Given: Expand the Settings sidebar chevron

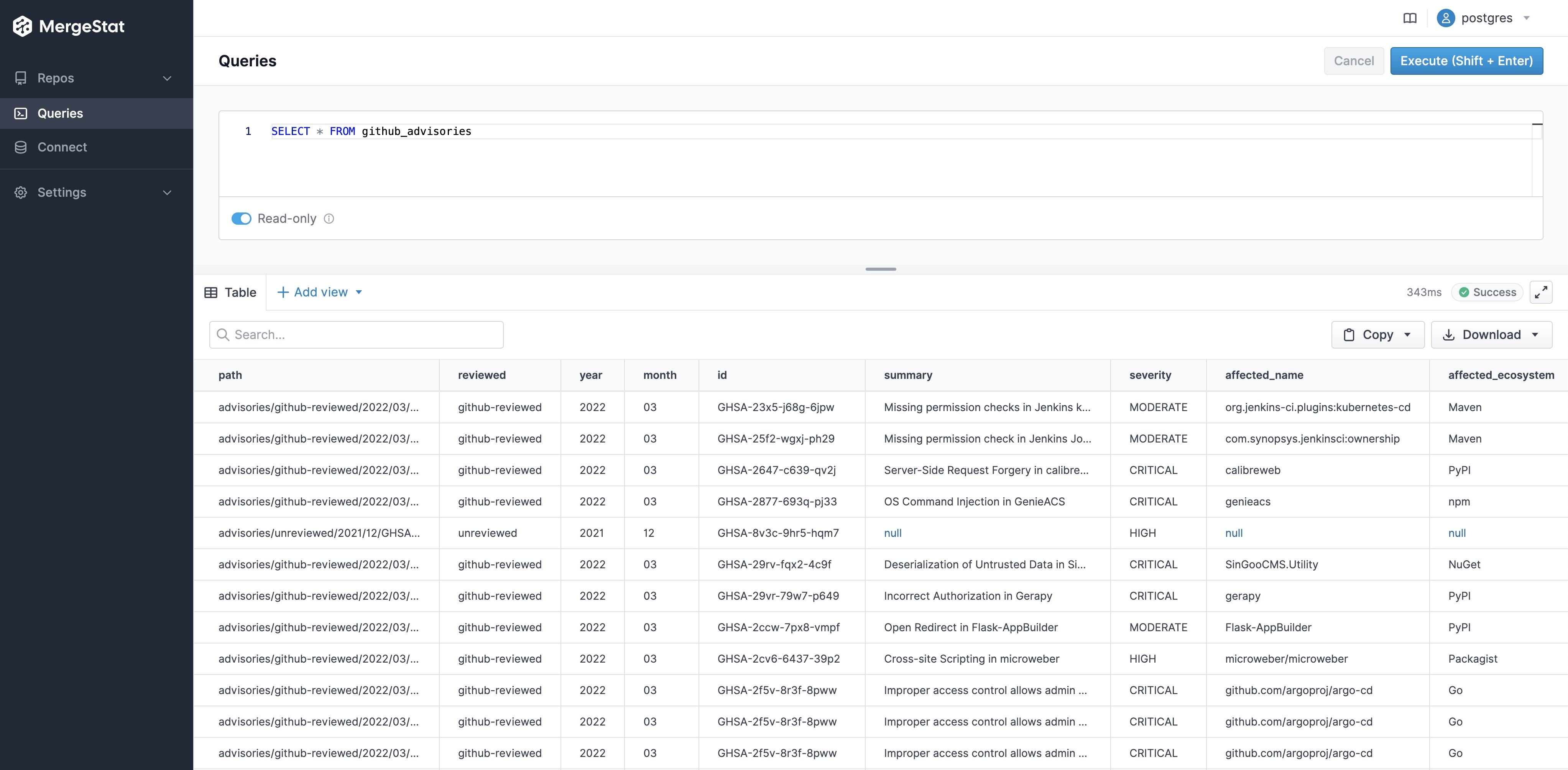Looking at the screenshot, I should click(168, 192).
